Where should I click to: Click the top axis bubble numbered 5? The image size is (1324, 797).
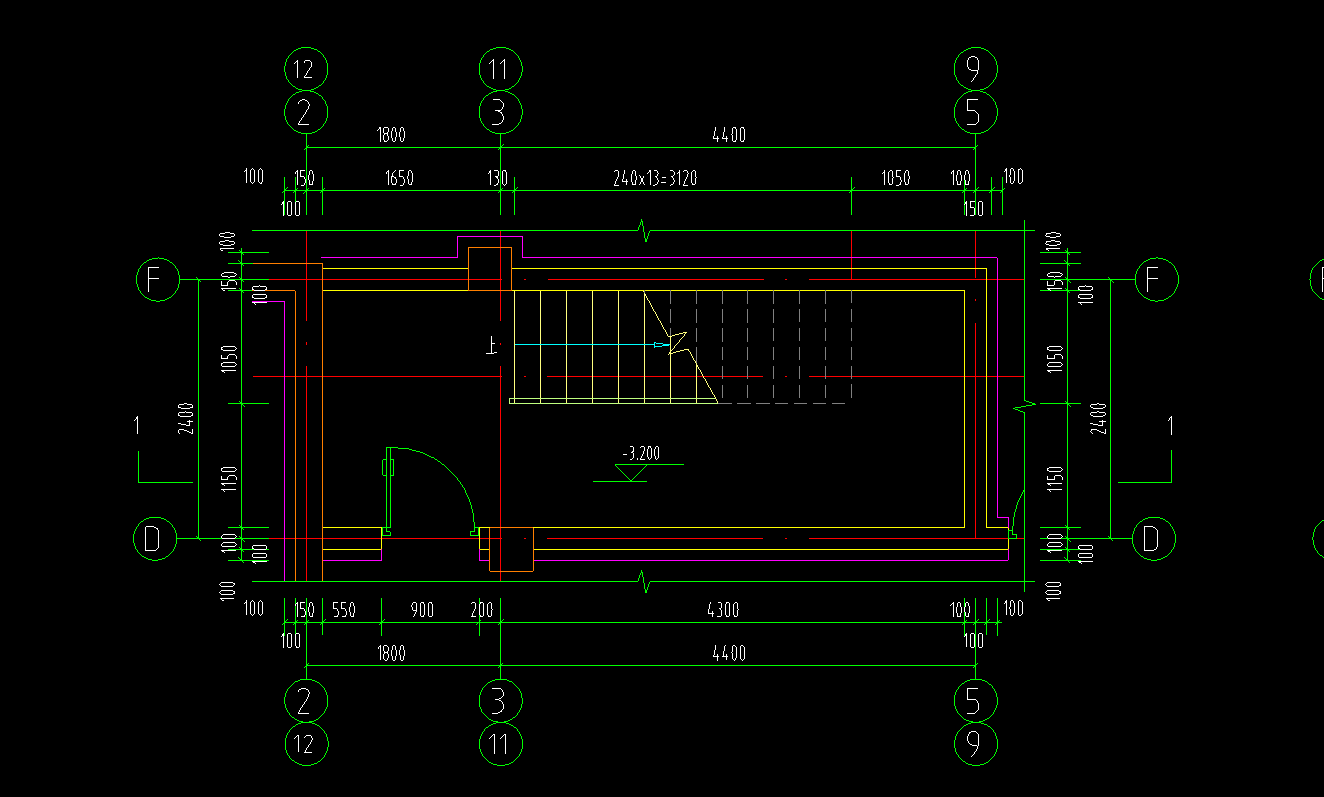(x=974, y=112)
